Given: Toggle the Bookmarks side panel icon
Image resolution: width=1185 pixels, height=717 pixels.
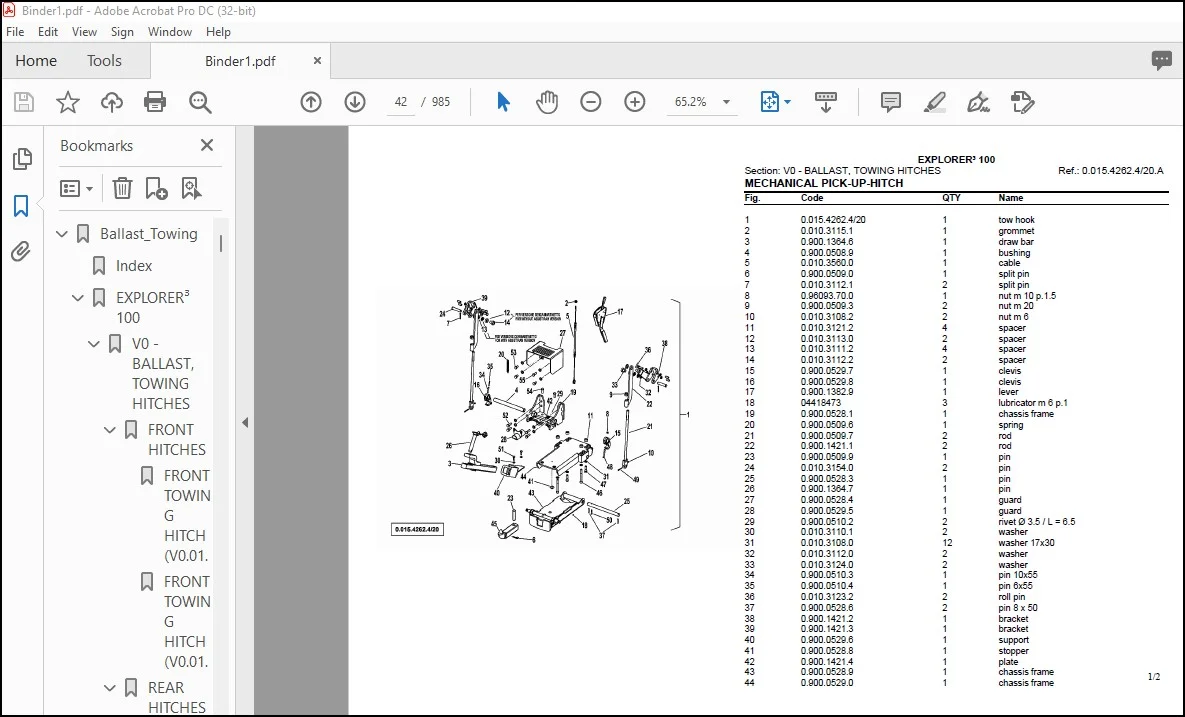Looking at the screenshot, I should (21, 206).
